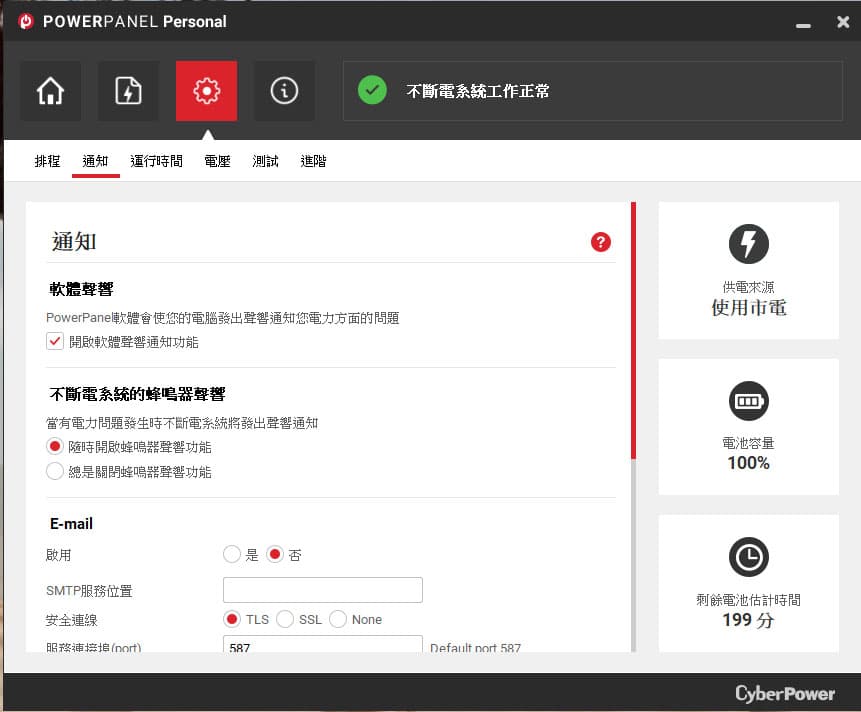Open the 進階 tab

(x=314, y=161)
